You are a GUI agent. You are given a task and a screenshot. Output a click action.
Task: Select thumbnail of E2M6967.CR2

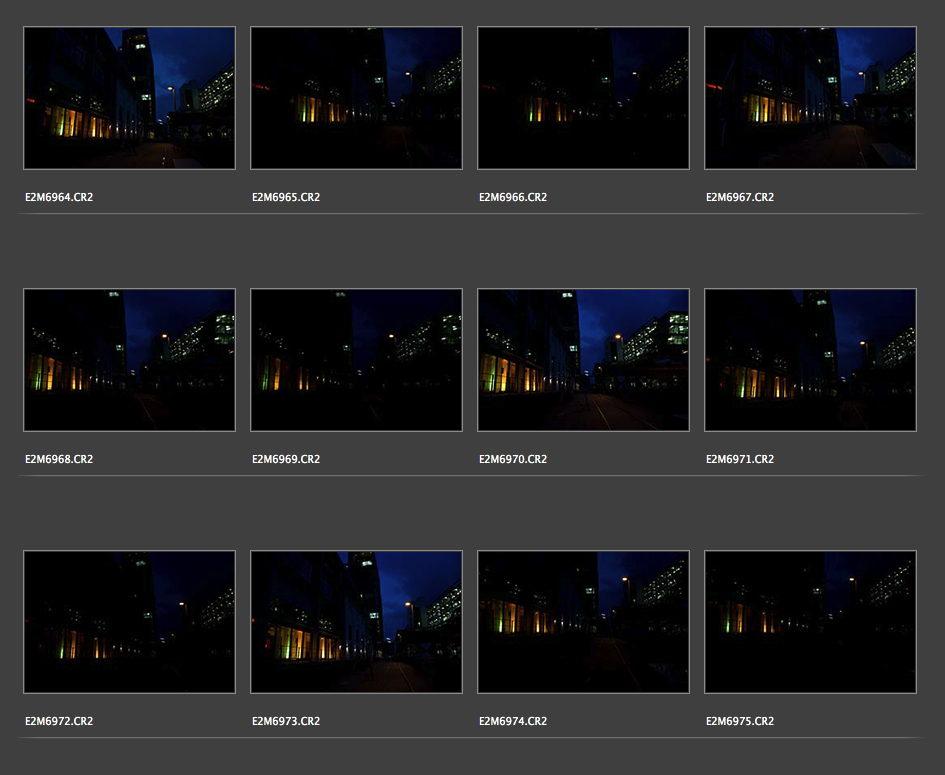(x=810, y=98)
